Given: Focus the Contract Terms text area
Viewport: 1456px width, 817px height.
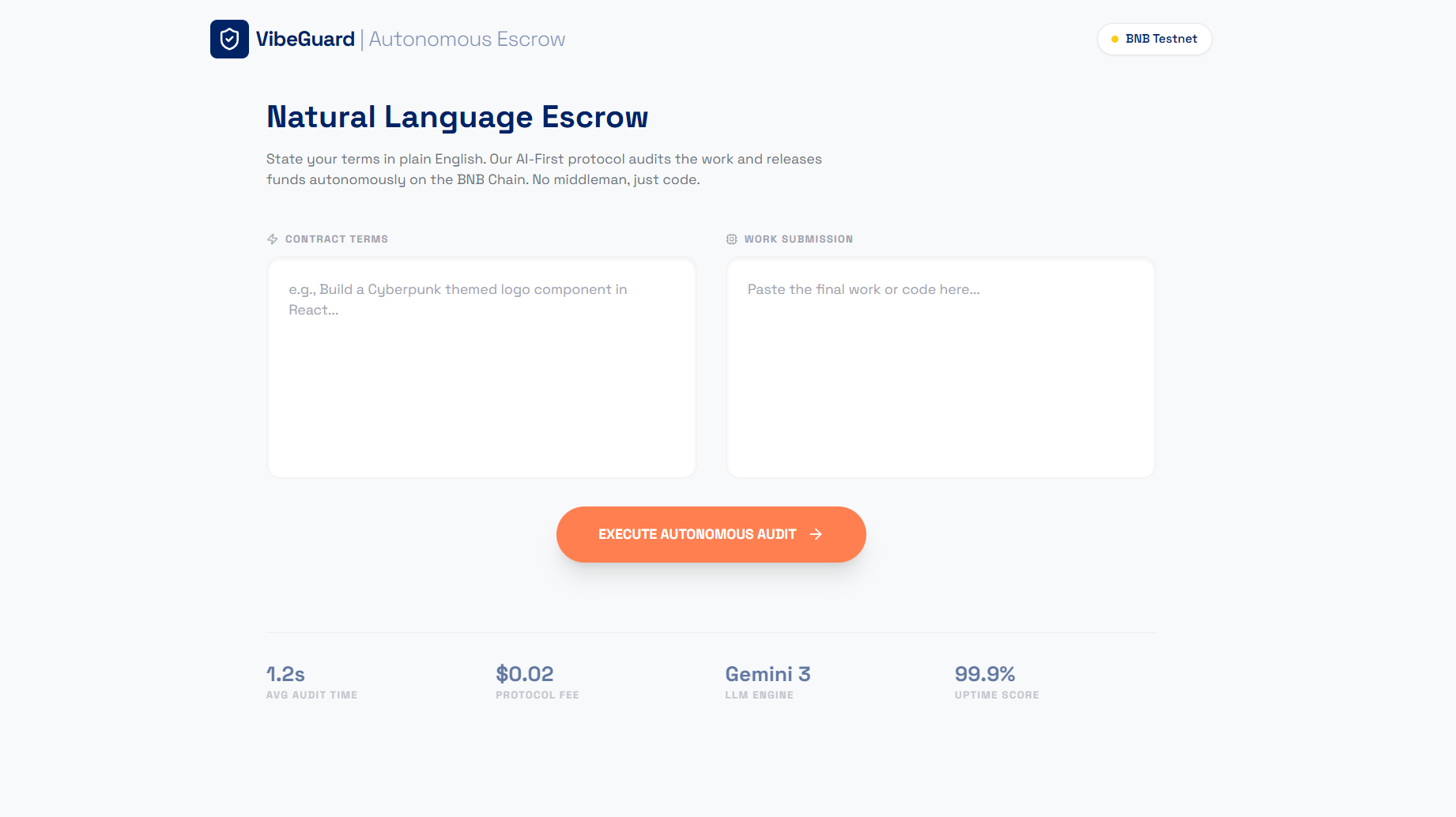Looking at the screenshot, I should [x=481, y=368].
